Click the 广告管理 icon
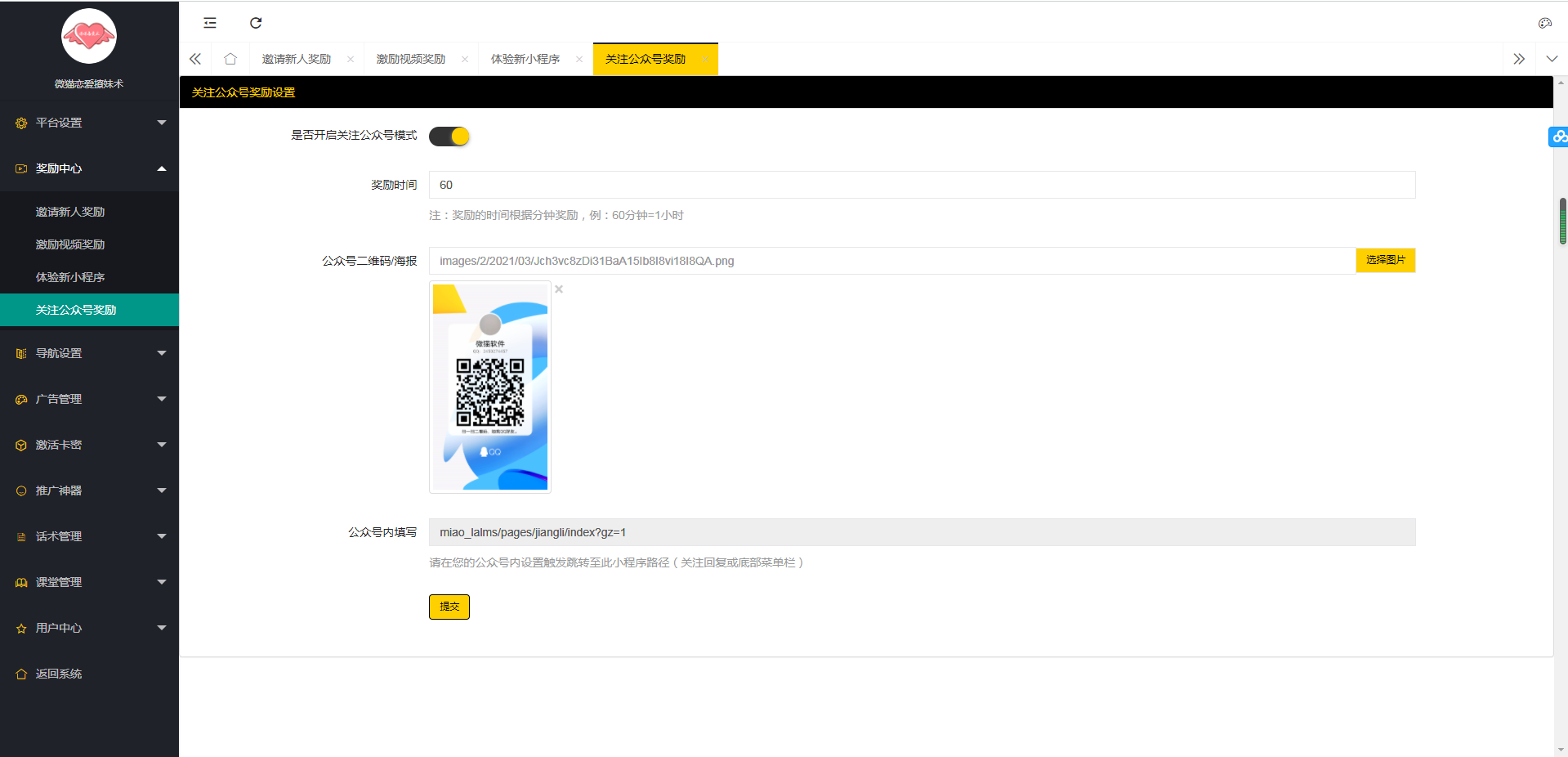The height and width of the screenshot is (757, 1568). 21,400
